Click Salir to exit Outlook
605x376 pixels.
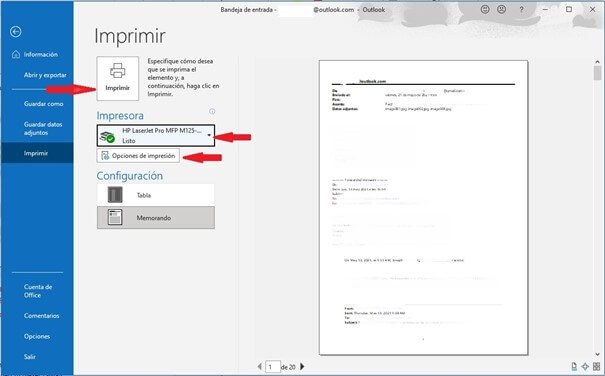pyautogui.click(x=30, y=357)
